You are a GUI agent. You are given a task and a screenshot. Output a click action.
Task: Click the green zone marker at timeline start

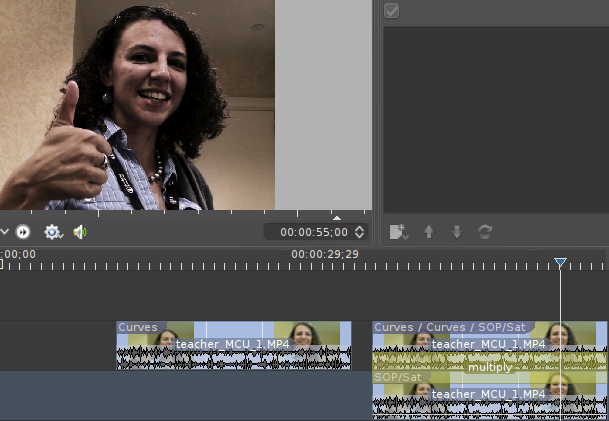pos(1,264)
